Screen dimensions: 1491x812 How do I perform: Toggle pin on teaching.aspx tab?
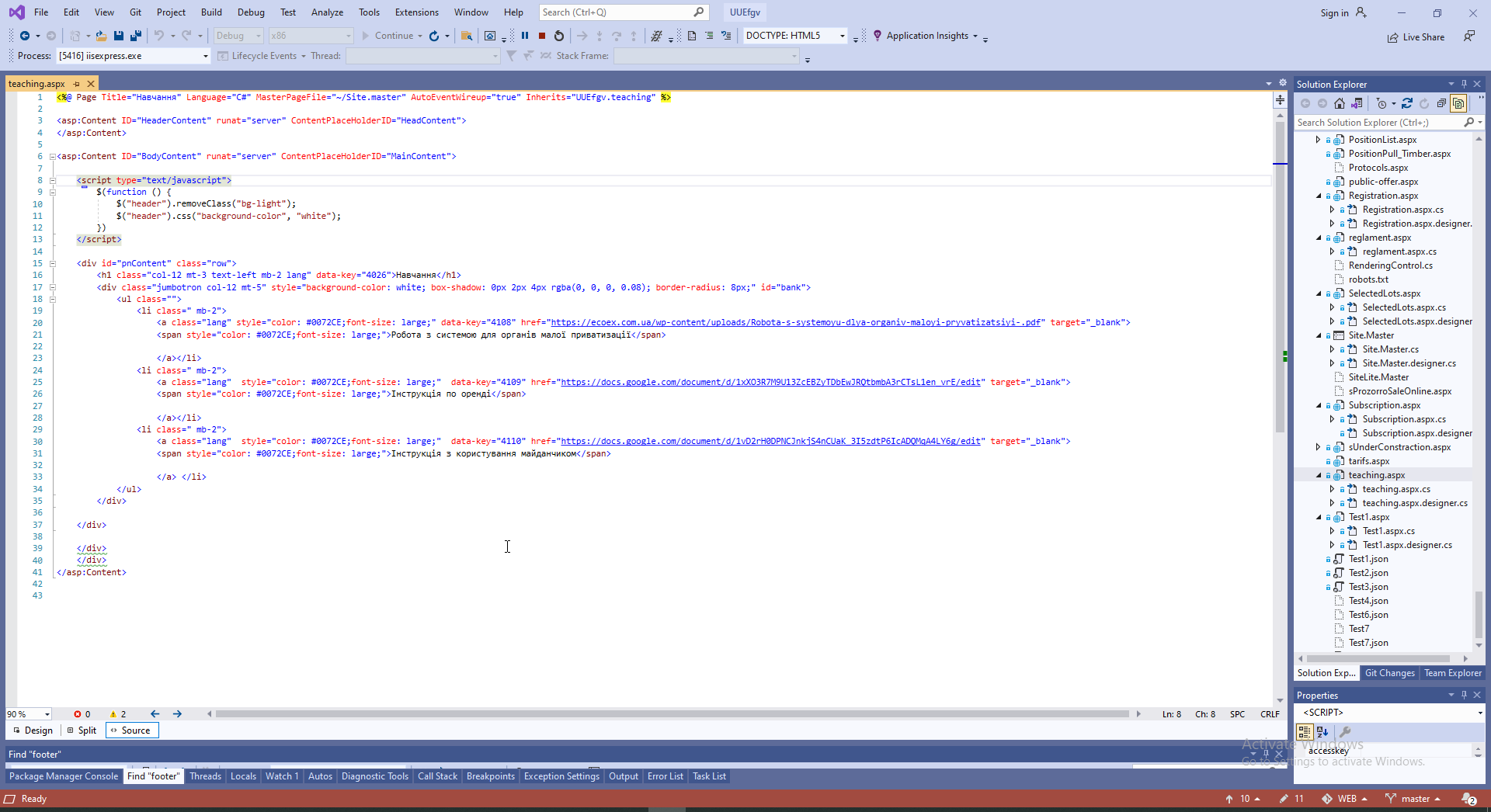(x=76, y=84)
